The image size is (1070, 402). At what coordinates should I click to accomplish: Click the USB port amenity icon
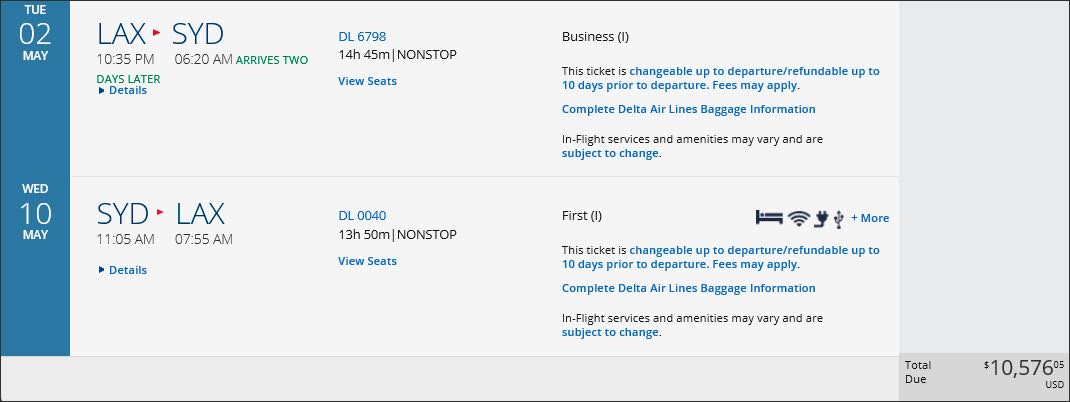click(839, 218)
